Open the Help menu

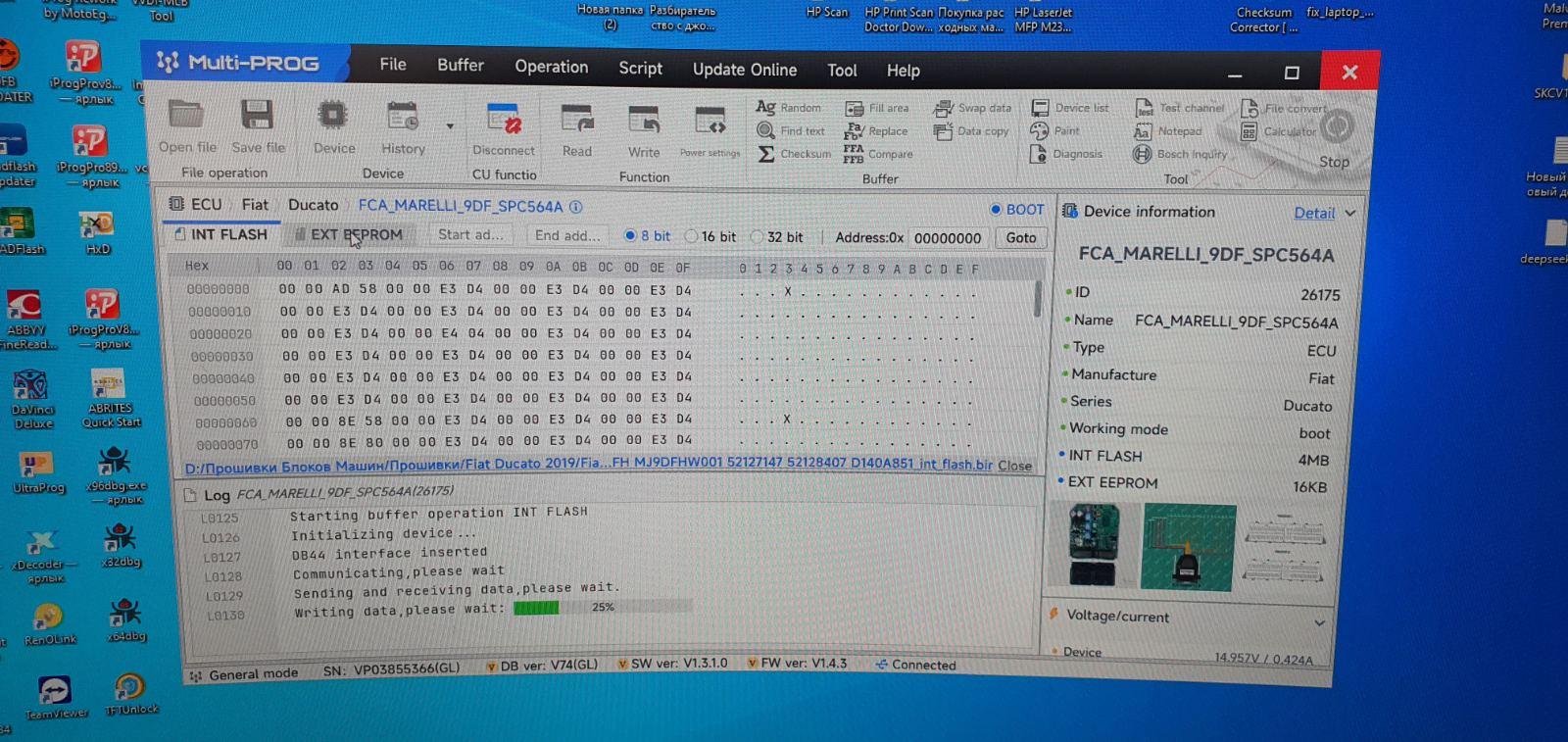pyautogui.click(x=904, y=71)
